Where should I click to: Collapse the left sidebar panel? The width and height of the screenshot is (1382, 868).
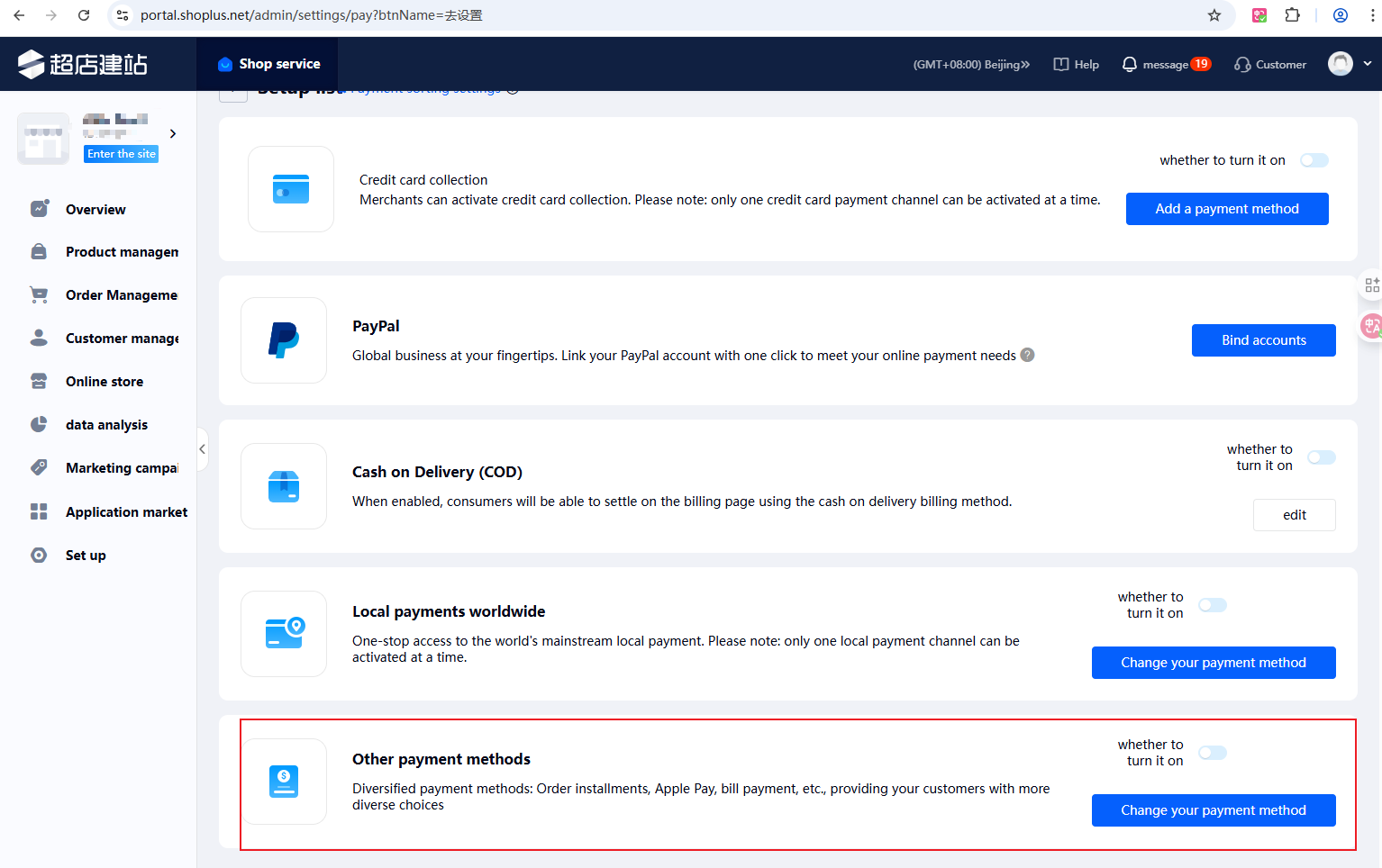(x=202, y=448)
